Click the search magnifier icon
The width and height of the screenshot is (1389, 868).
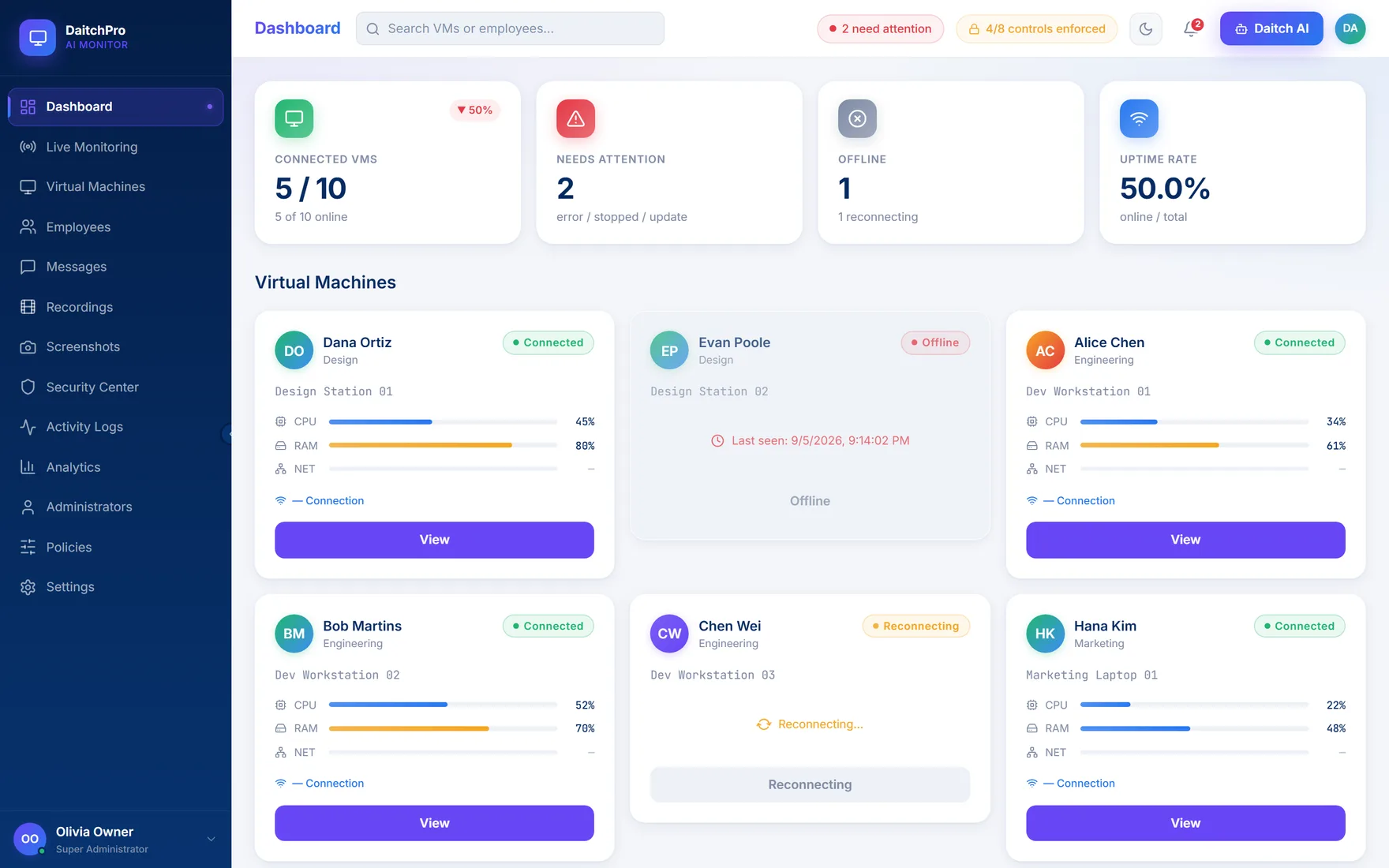(x=373, y=29)
